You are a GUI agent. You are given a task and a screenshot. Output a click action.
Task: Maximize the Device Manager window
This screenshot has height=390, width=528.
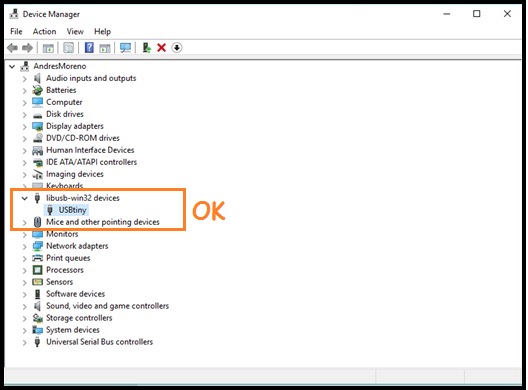[476, 14]
